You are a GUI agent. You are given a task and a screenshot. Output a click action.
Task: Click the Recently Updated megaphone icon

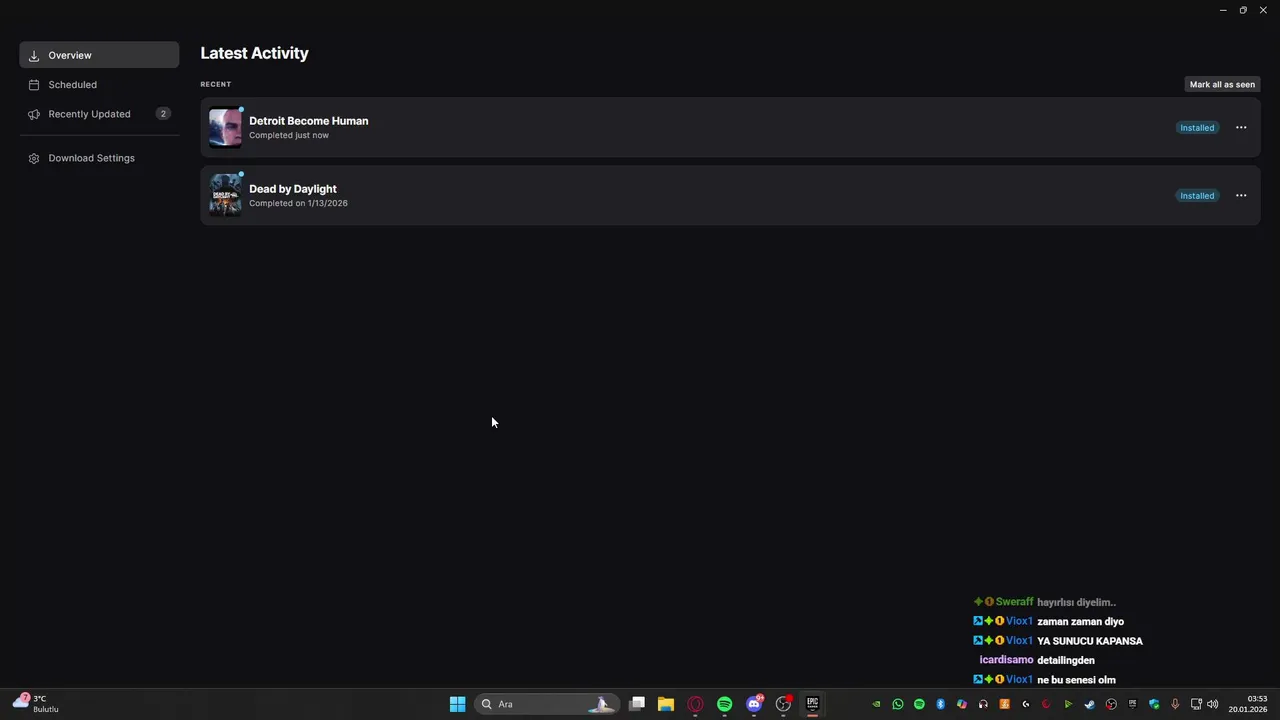pyautogui.click(x=34, y=114)
